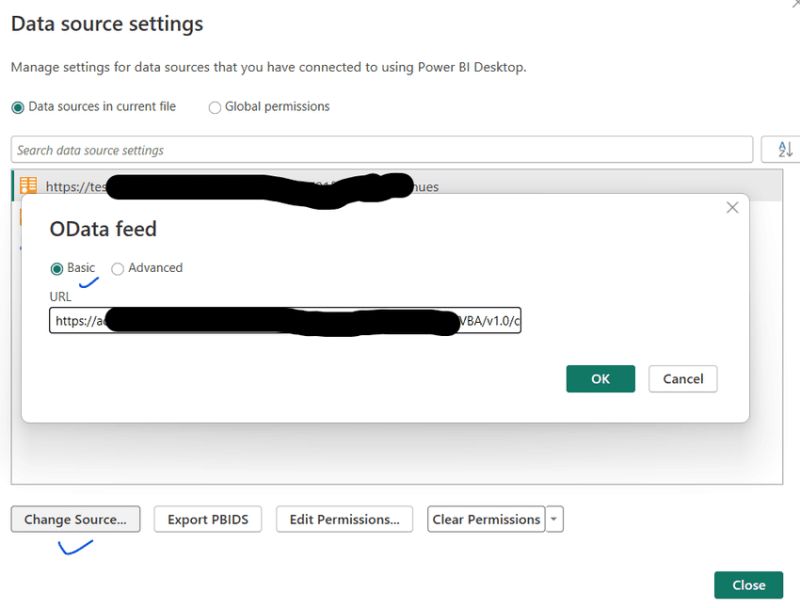Switch to Advanced mode in OData feed

(118, 268)
